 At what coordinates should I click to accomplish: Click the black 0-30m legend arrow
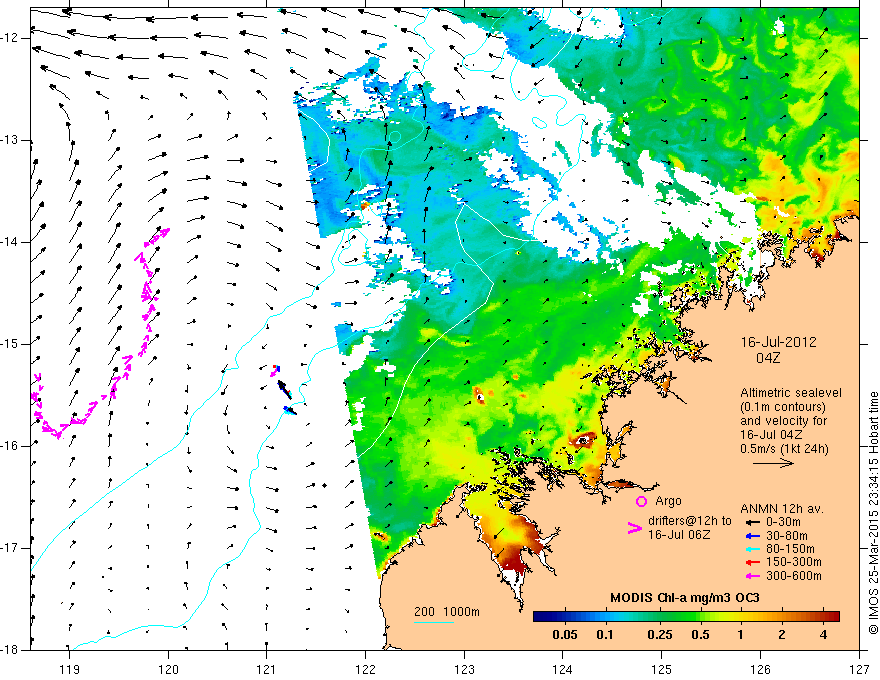pyautogui.click(x=752, y=522)
